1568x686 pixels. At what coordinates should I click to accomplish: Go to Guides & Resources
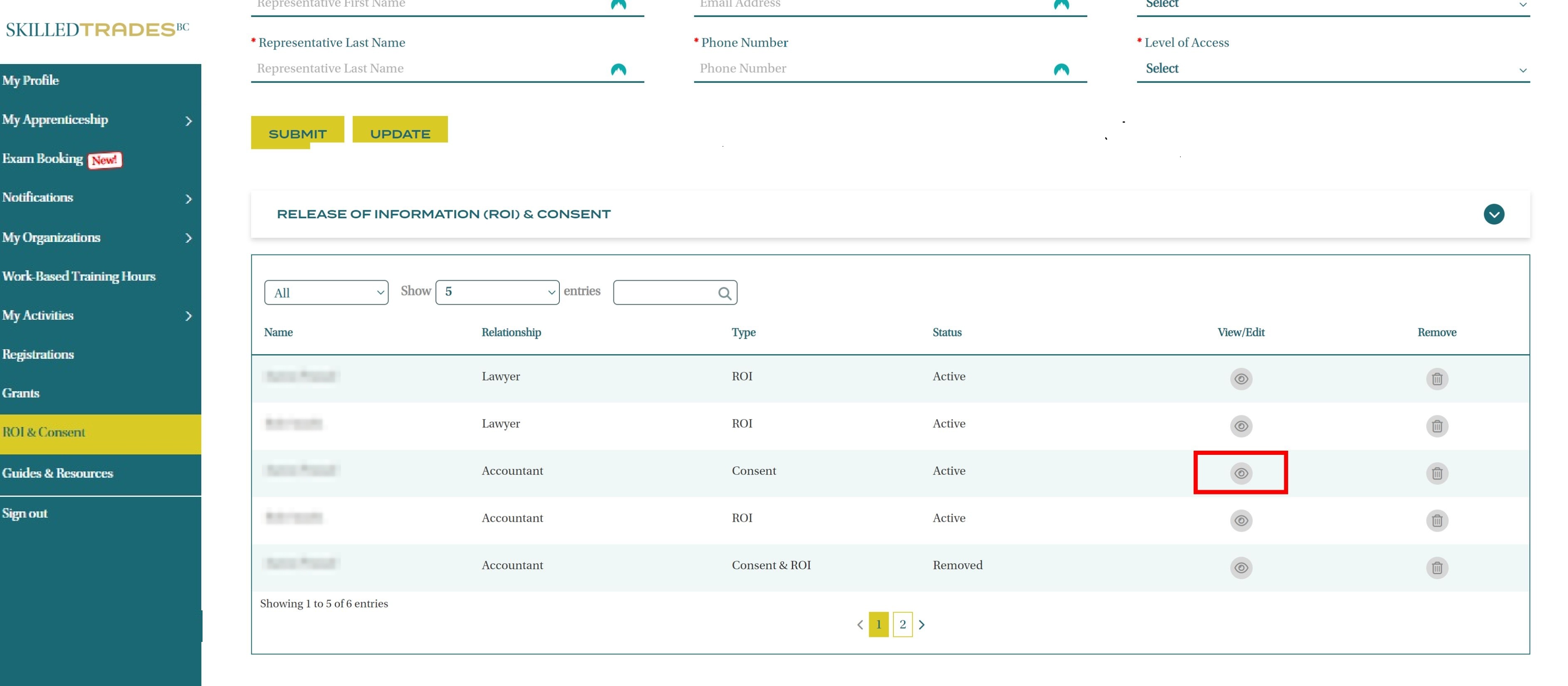[x=58, y=473]
